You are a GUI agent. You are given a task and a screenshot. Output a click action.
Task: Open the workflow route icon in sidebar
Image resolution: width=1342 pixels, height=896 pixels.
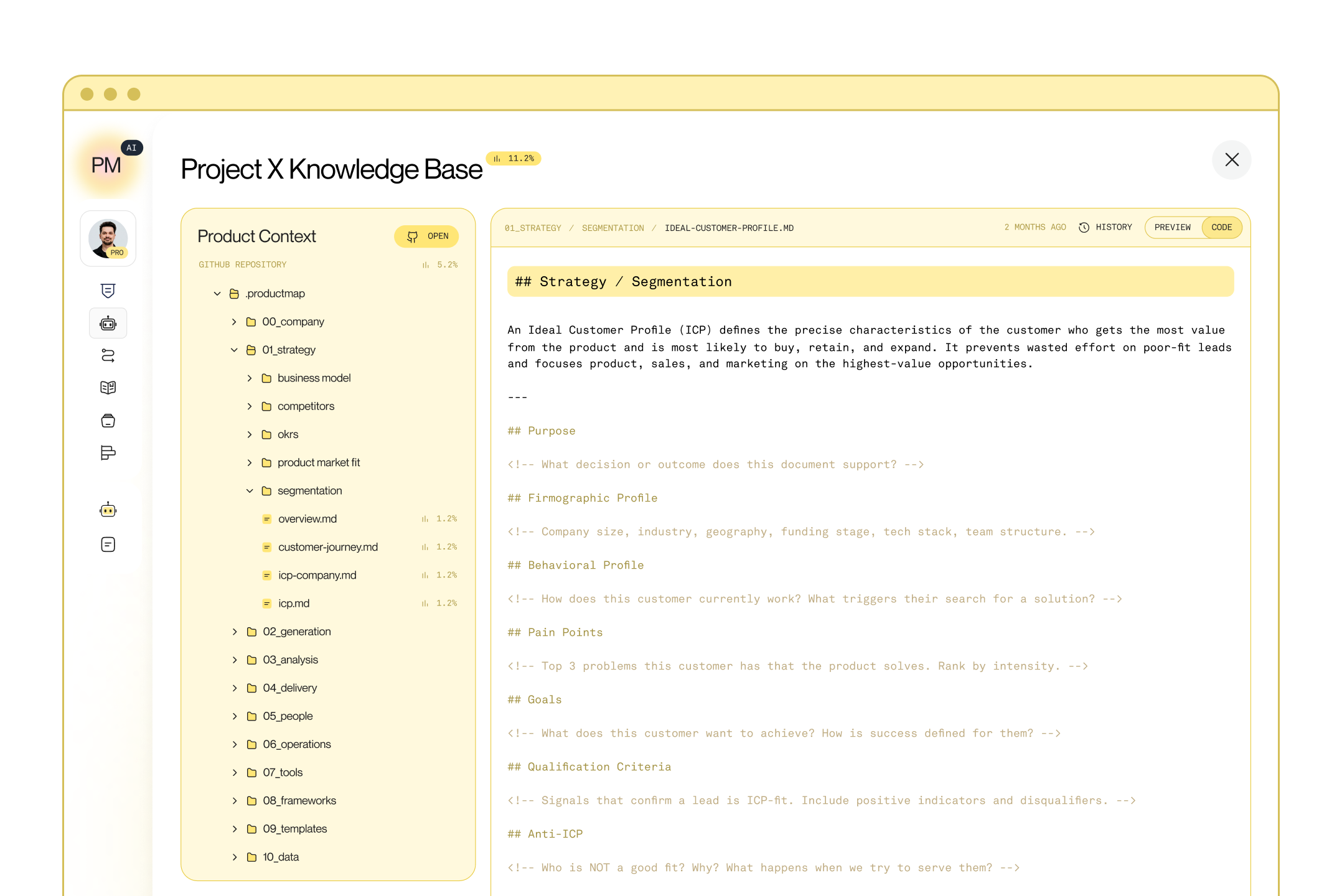click(108, 356)
